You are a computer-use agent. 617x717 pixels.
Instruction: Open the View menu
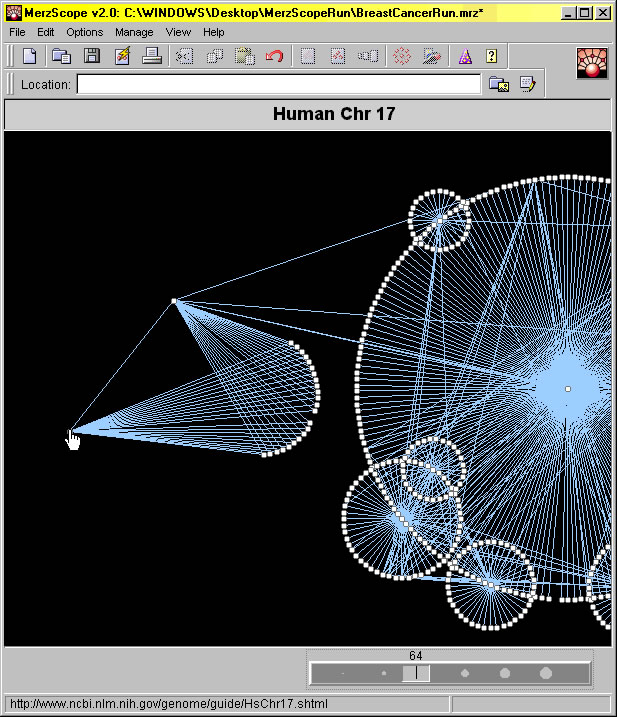(x=178, y=32)
